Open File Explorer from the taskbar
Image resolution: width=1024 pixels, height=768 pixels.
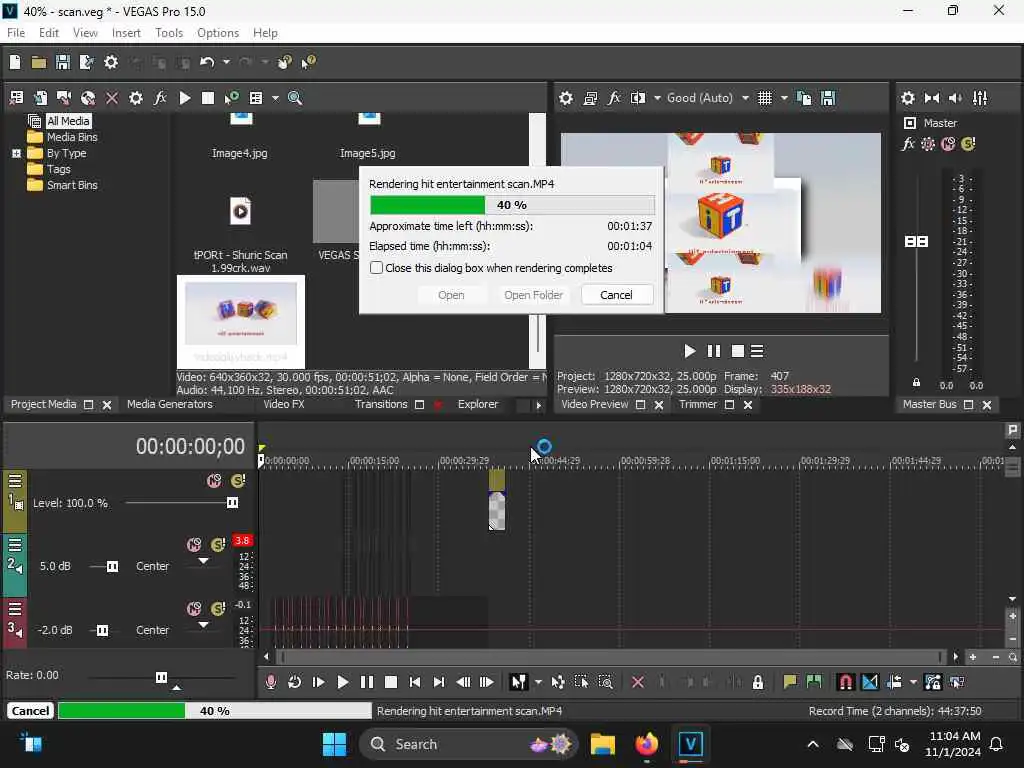click(603, 744)
